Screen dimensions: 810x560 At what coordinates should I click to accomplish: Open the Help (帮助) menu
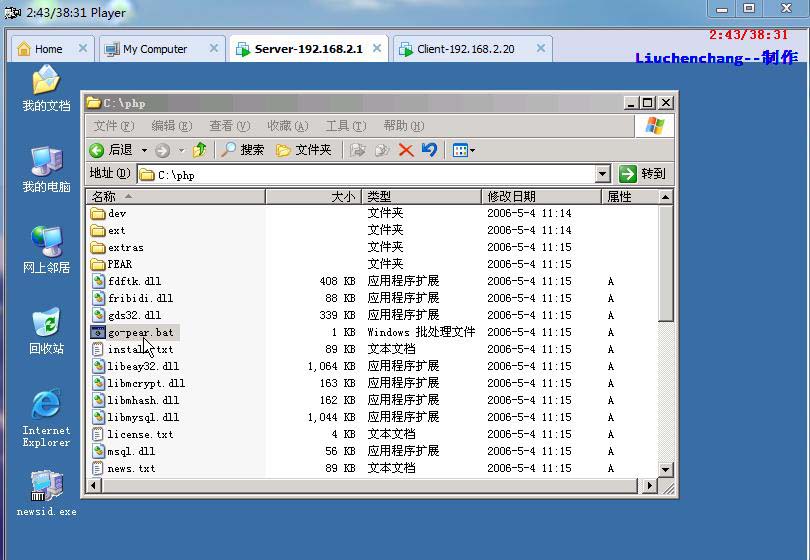[403, 126]
